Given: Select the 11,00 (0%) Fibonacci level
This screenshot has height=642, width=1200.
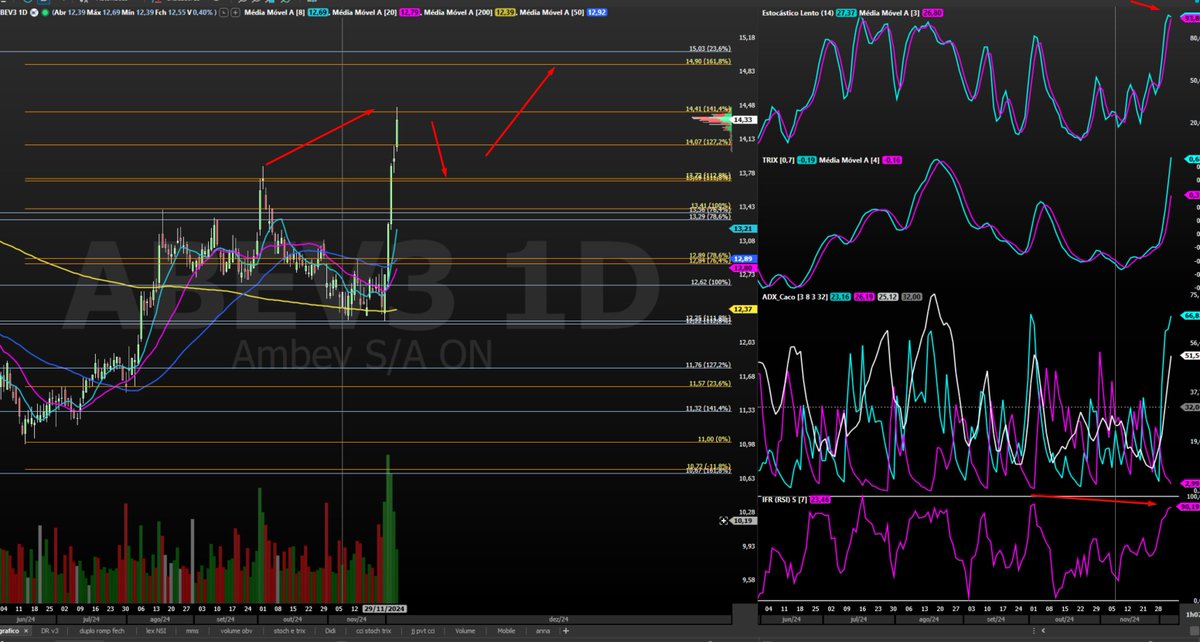Looking at the screenshot, I should [x=714, y=439].
